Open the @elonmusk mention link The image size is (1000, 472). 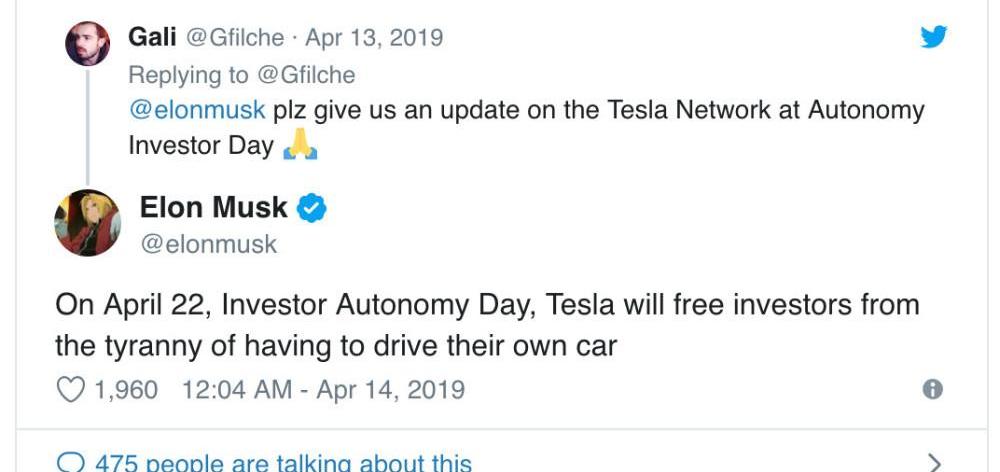[x=197, y=109]
